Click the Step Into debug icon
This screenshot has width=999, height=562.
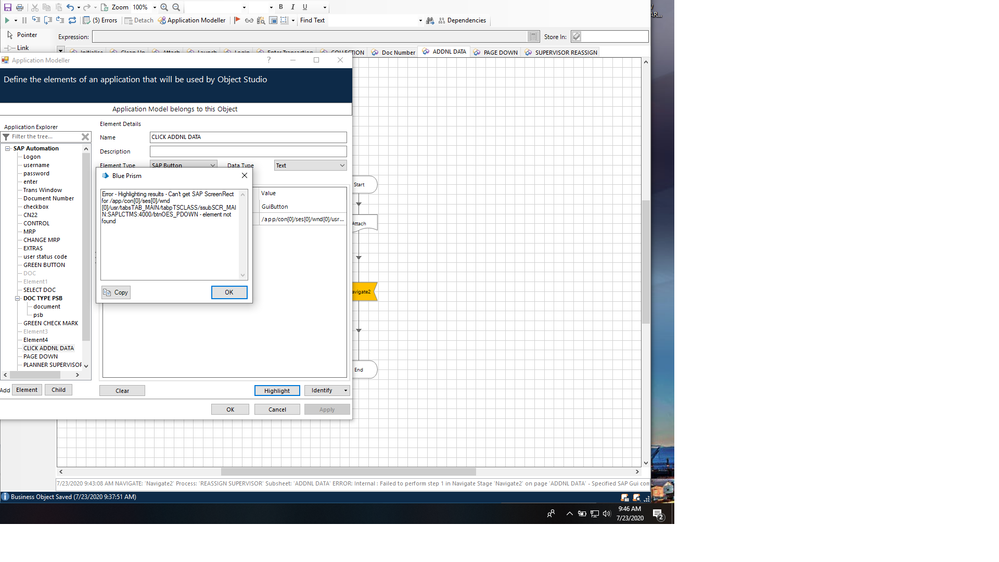[x=36, y=20]
